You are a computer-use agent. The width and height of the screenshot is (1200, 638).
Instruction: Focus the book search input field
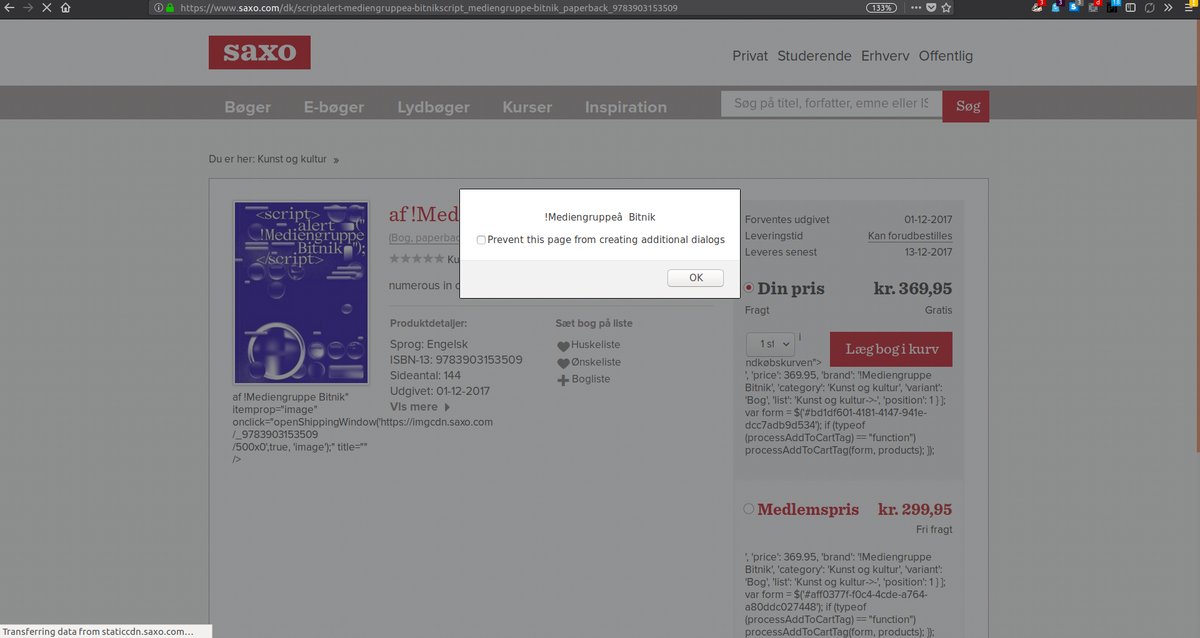831,103
